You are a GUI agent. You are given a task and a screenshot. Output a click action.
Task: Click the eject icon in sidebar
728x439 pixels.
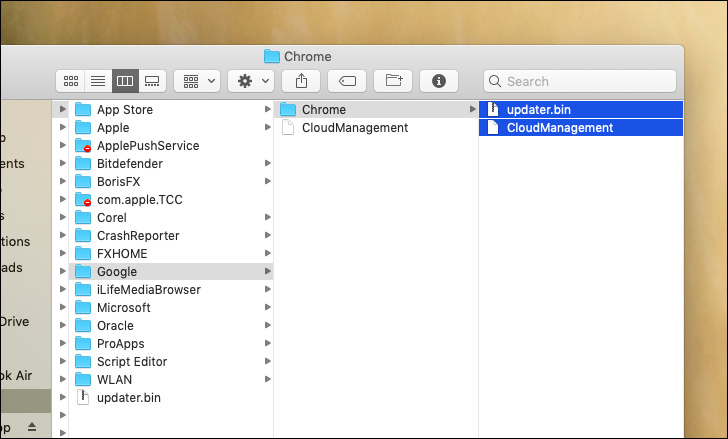pos(32,427)
